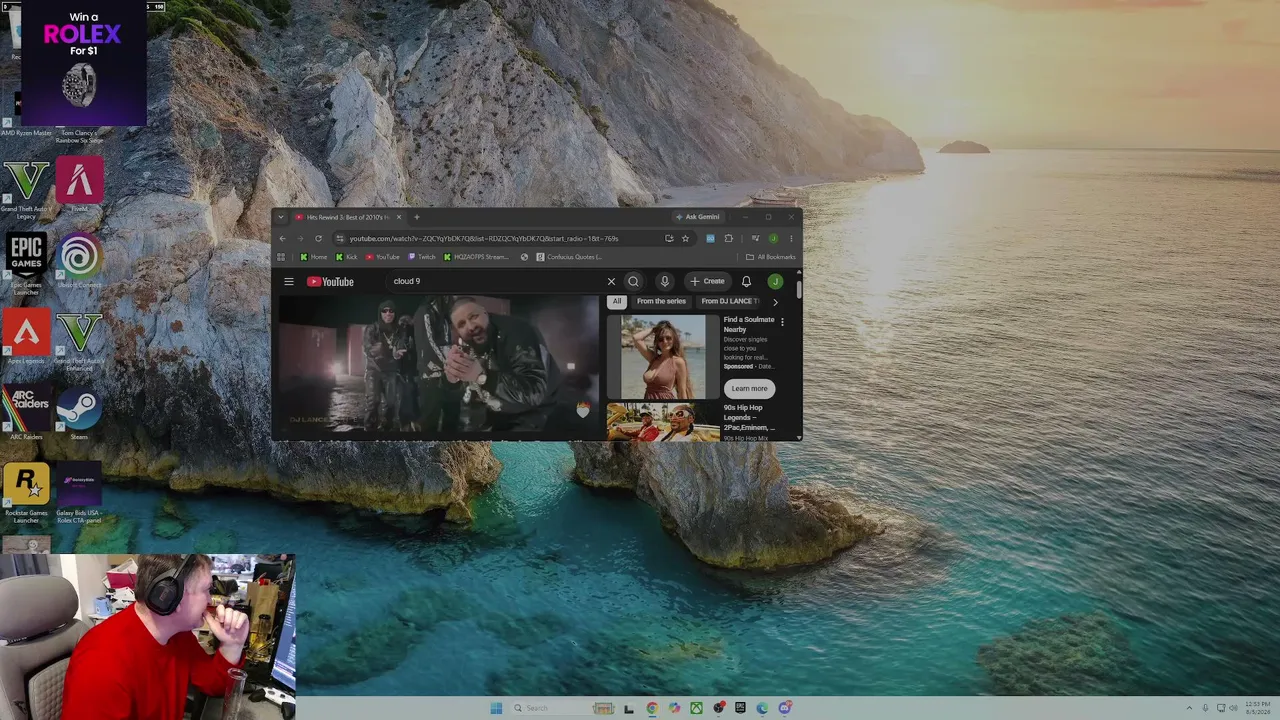Open the Twitch bookmark
The height and width of the screenshot is (720, 1280).
[x=422, y=257]
